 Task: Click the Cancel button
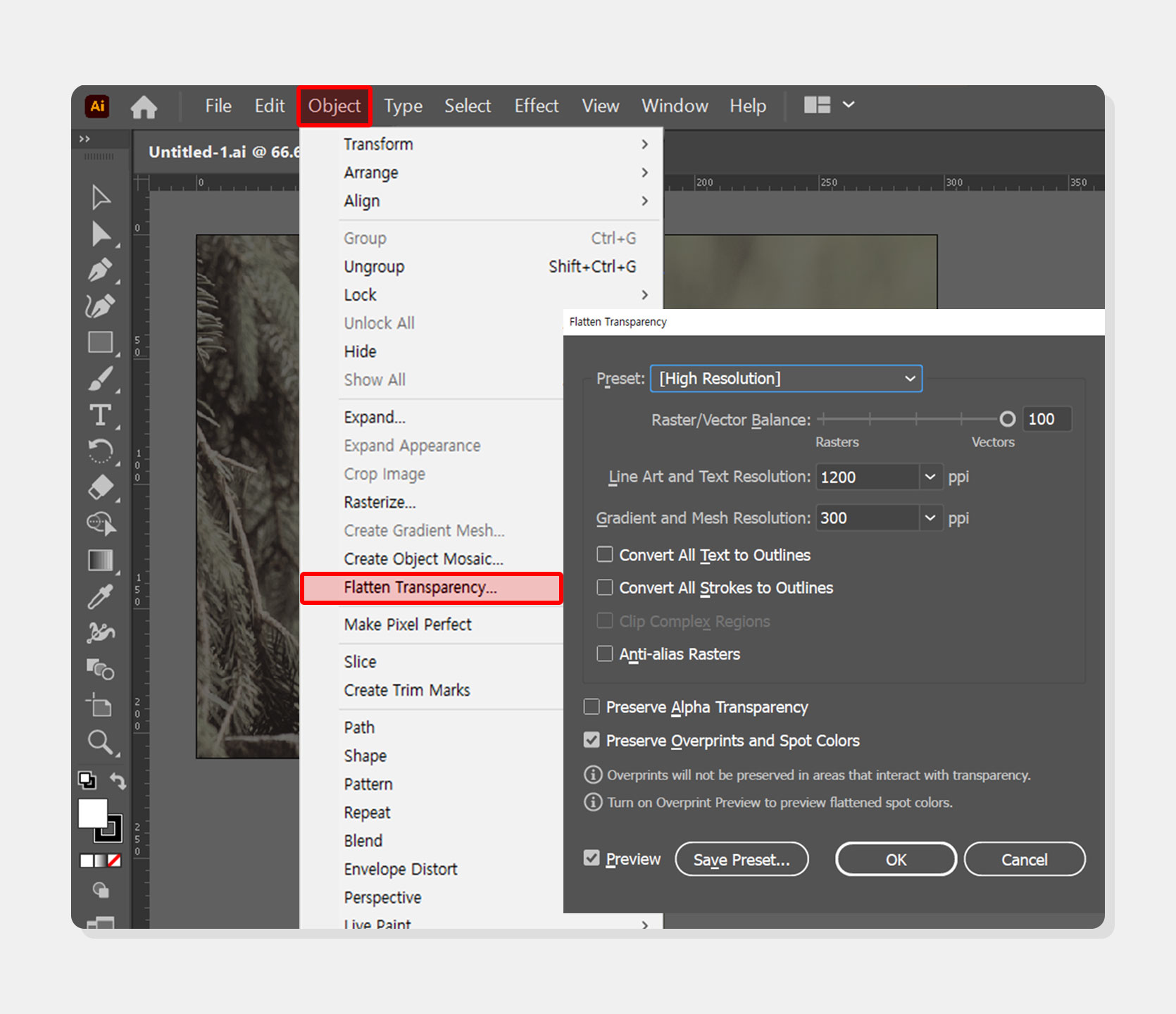click(x=1025, y=859)
